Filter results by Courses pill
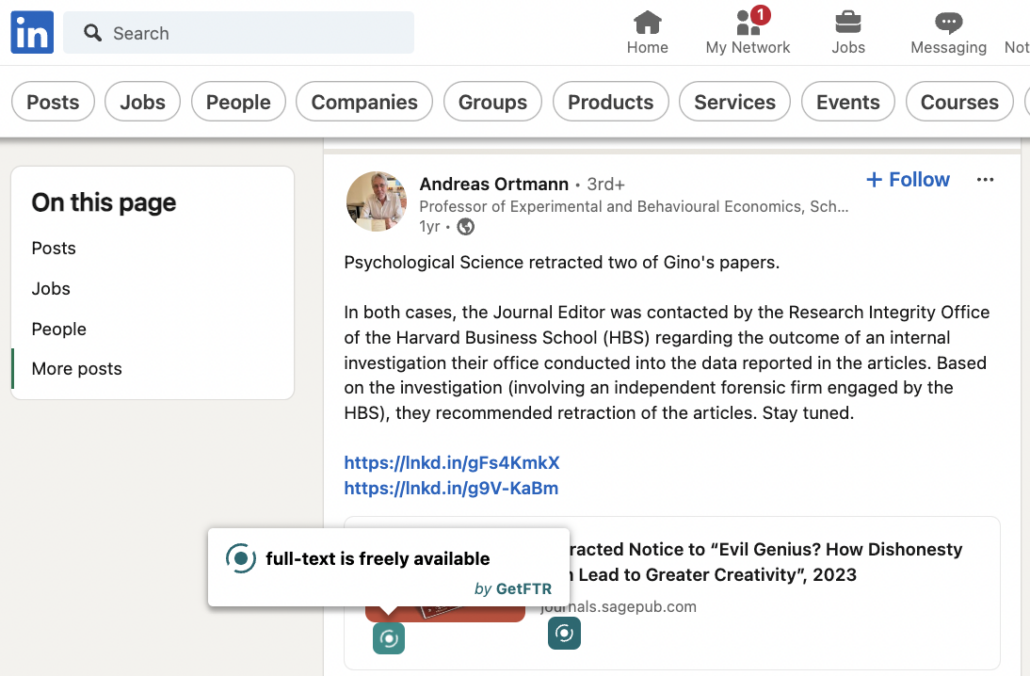 pos(959,102)
